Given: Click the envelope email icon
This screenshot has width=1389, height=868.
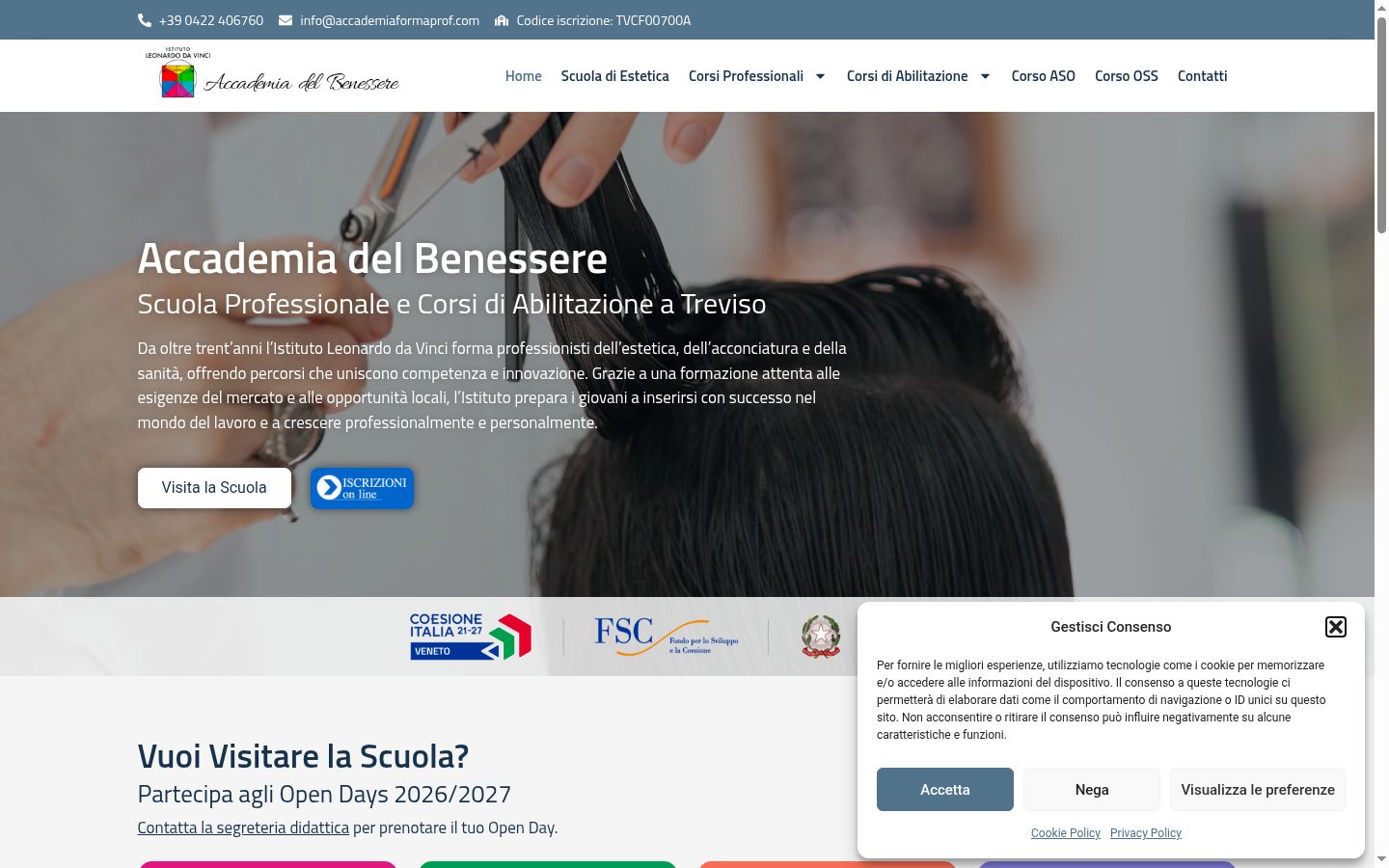Looking at the screenshot, I should 286,20.
